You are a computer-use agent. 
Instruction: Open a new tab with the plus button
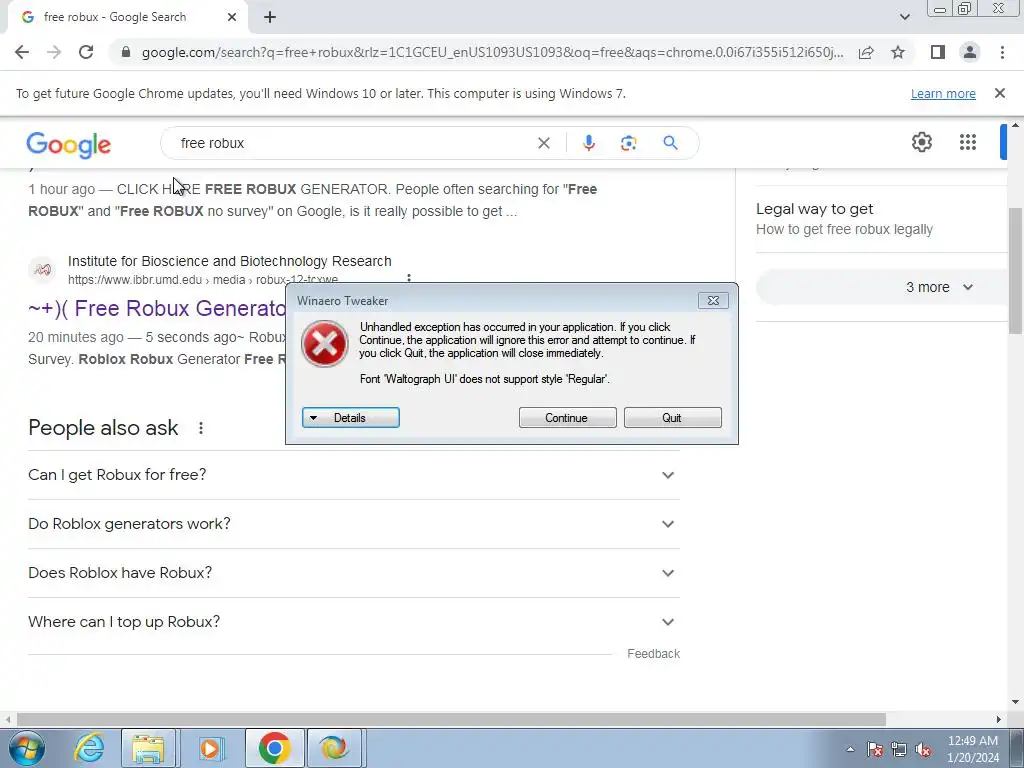270,17
